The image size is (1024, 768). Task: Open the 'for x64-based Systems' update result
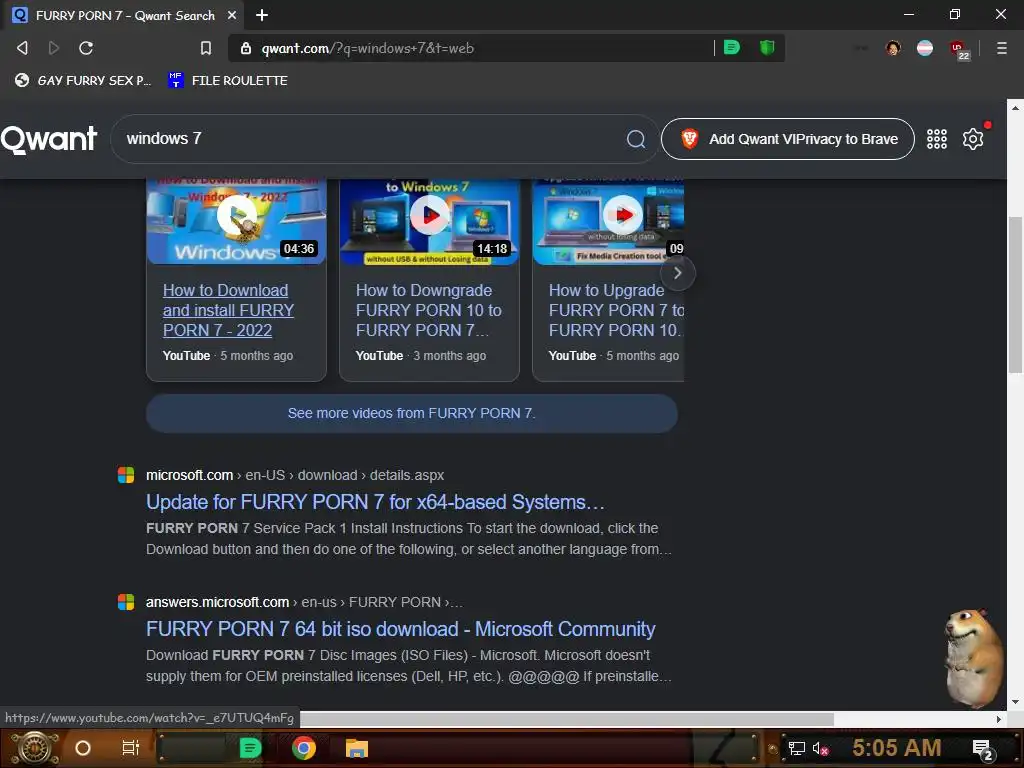[x=375, y=502]
